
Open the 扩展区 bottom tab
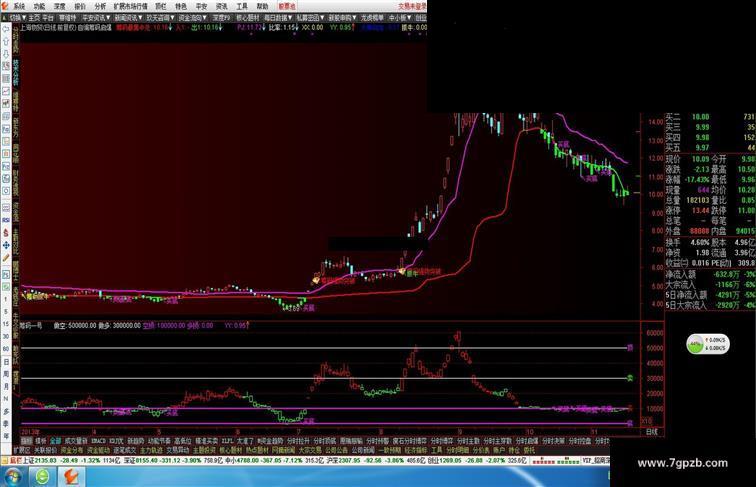(x=22, y=450)
